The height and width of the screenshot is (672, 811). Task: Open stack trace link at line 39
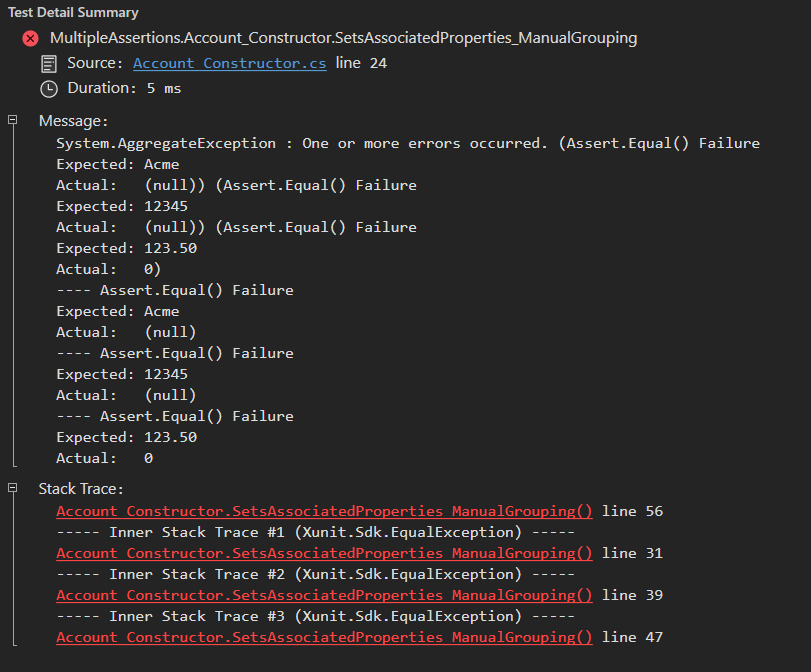[324, 595]
